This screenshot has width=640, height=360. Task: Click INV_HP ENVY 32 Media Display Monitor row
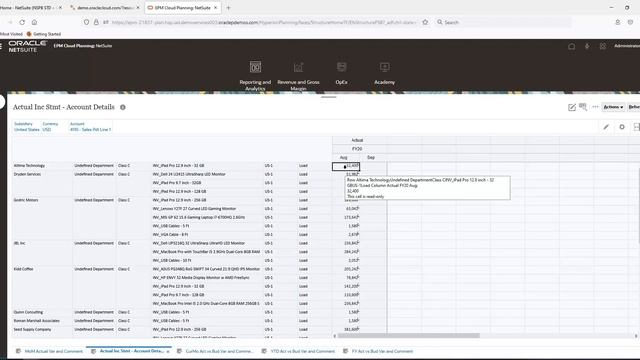201,278
